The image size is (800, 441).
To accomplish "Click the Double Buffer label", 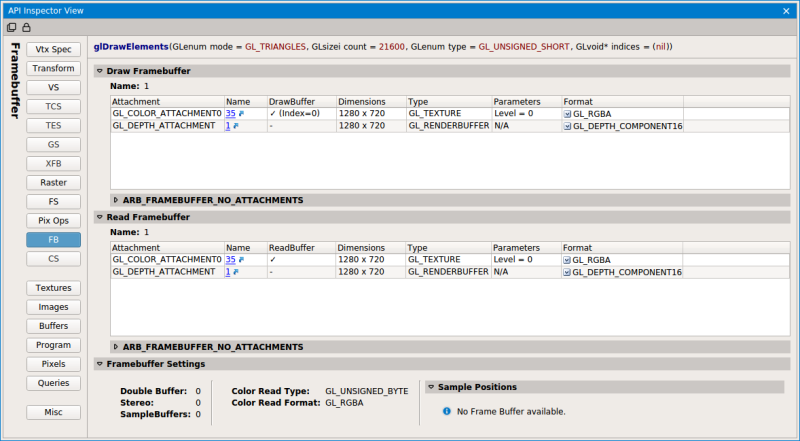I will pyautogui.click(x=154, y=391).
